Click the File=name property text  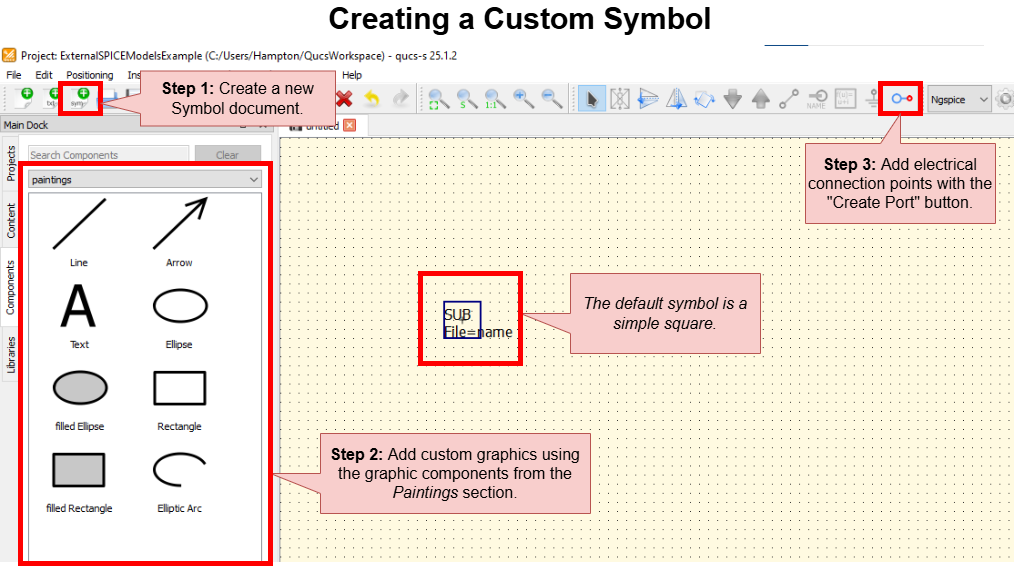478,332
